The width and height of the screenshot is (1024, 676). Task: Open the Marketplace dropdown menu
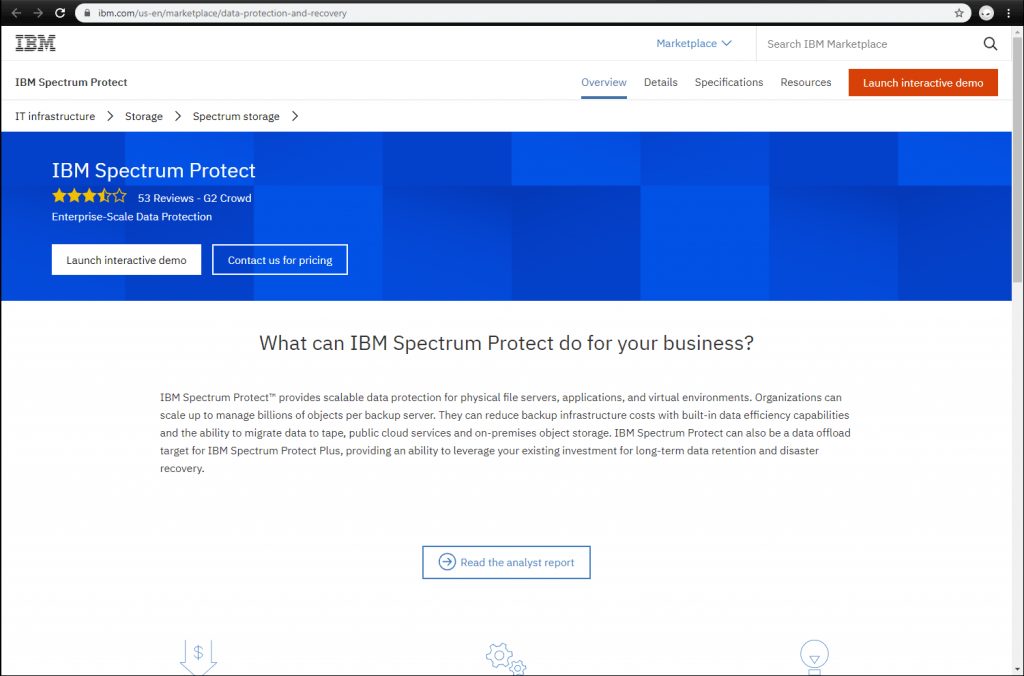(693, 43)
